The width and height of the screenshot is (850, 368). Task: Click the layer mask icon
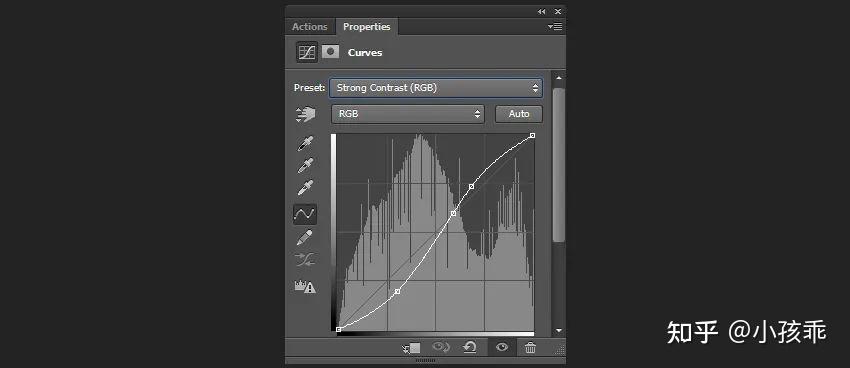[x=330, y=52]
